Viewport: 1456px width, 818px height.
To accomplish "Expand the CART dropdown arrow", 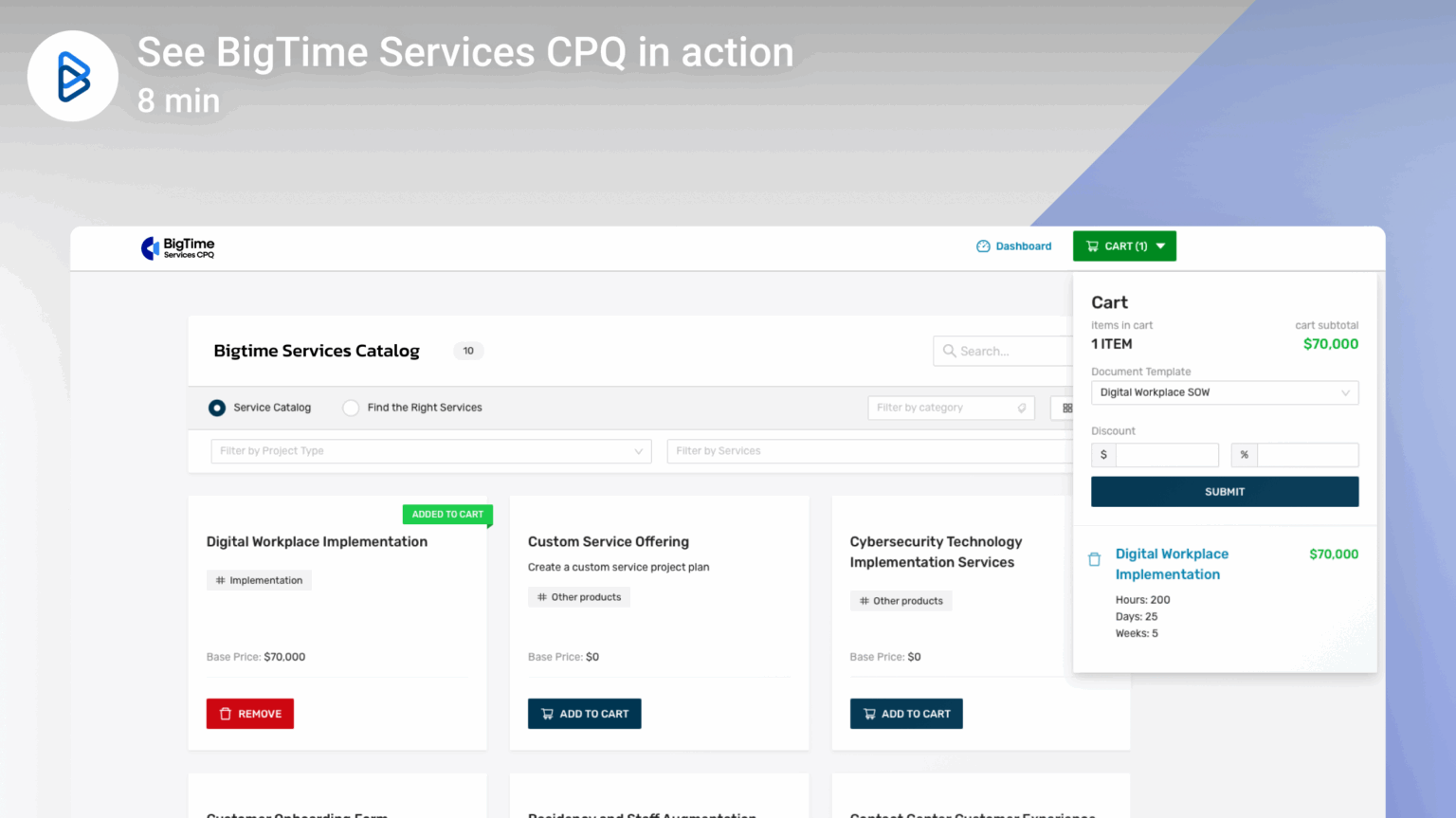I will click(x=1160, y=245).
